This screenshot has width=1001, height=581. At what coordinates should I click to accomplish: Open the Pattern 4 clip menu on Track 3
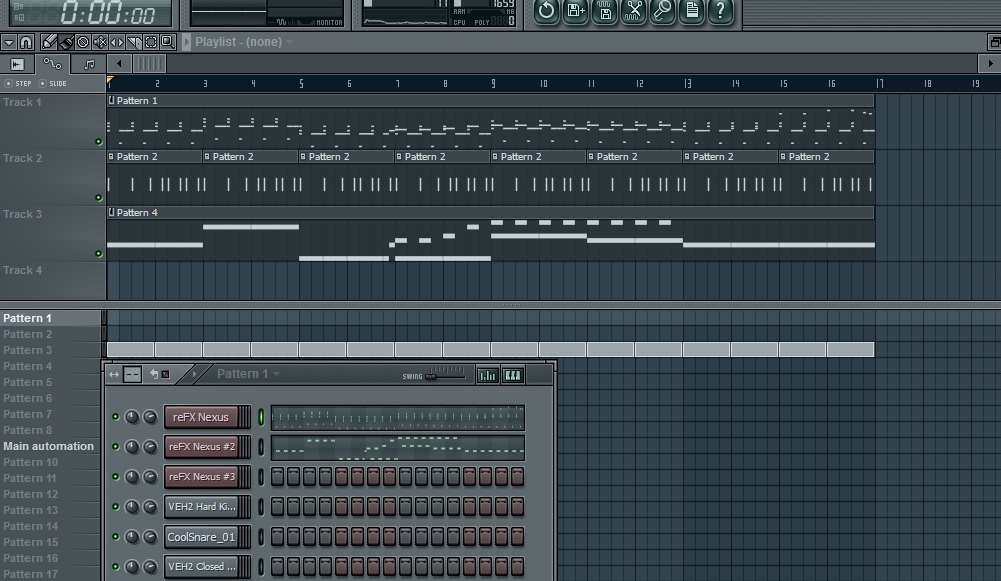point(112,213)
